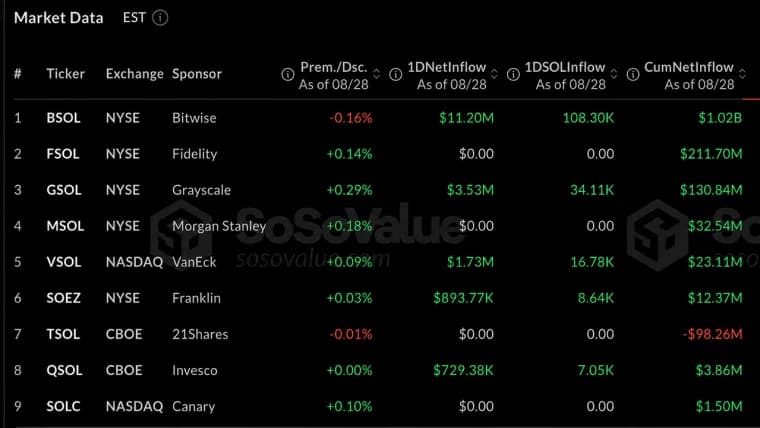
Task: Sort table by 1DNetInflow arrows
Action: pos(494,74)
